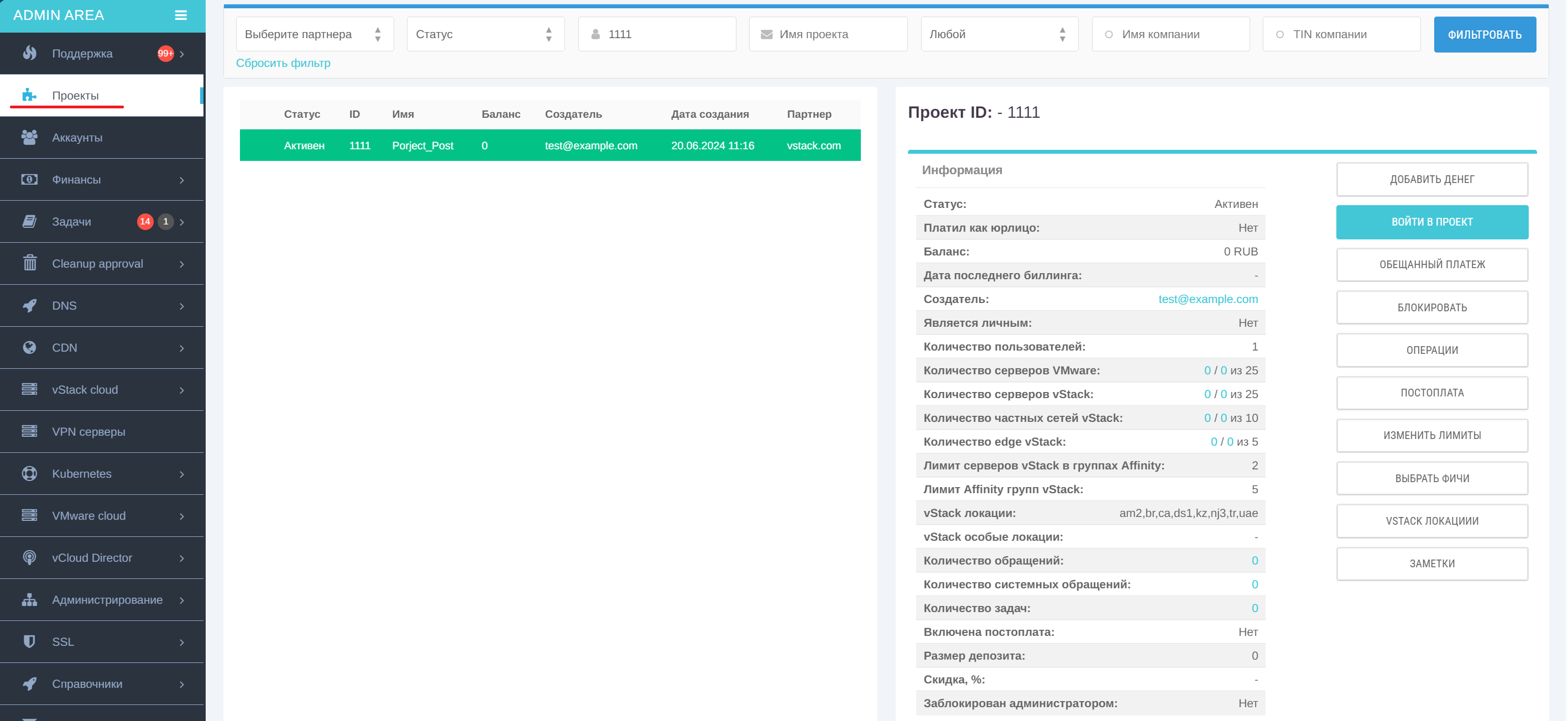
Task: Click the globe icon next to CDN
Action: click(x=29, y=347)
